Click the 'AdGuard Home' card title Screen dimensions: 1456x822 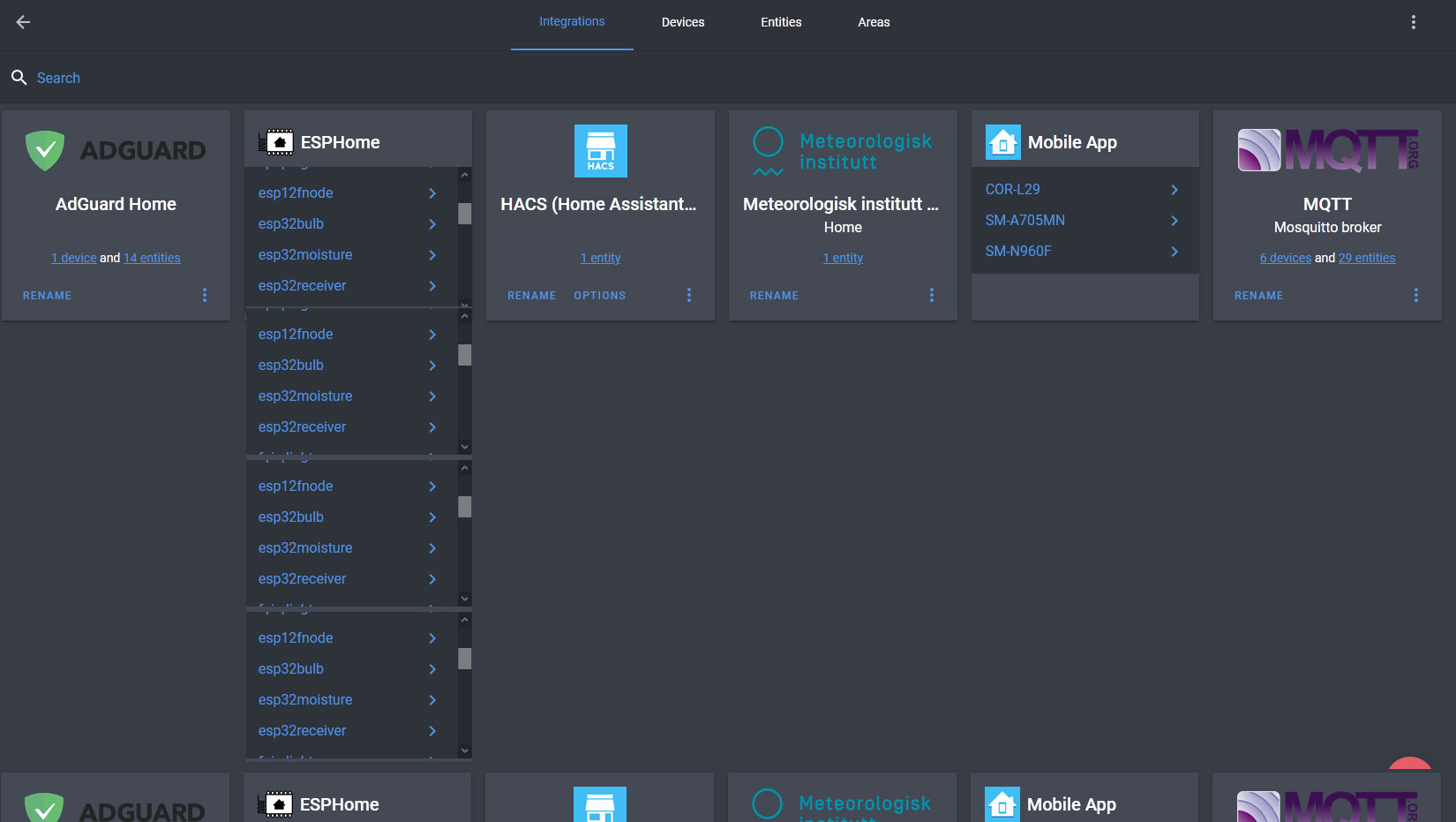pyautogui.click(x=116, y=204)
